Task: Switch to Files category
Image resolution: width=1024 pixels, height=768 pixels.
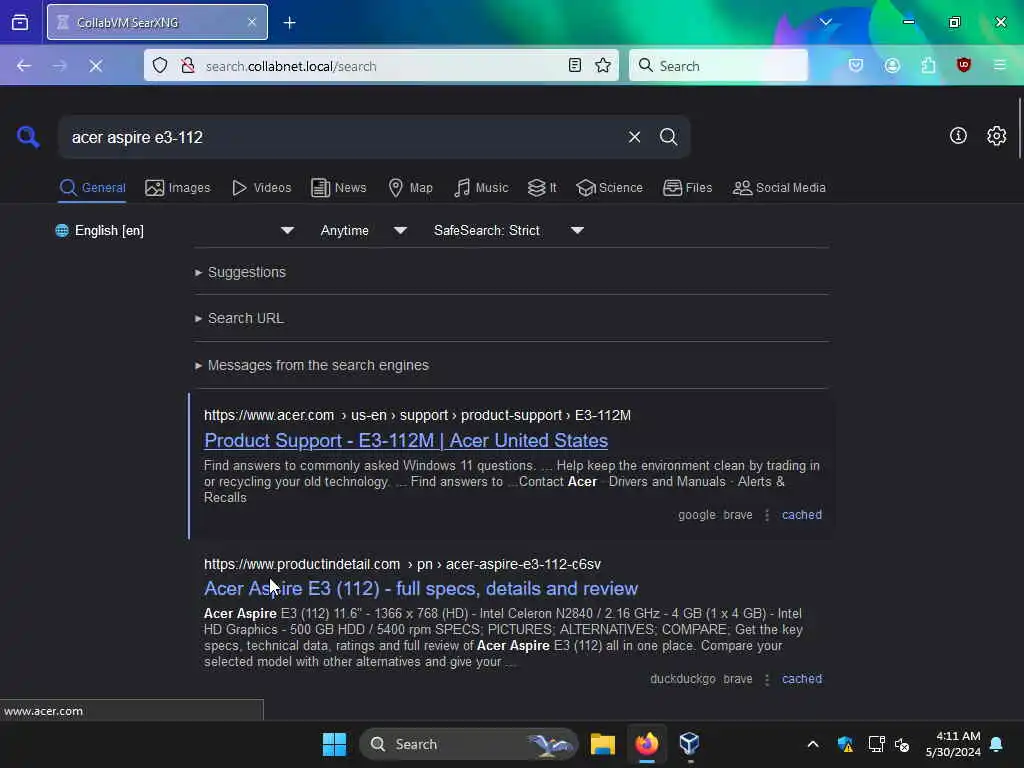Action: coord(687,188)
